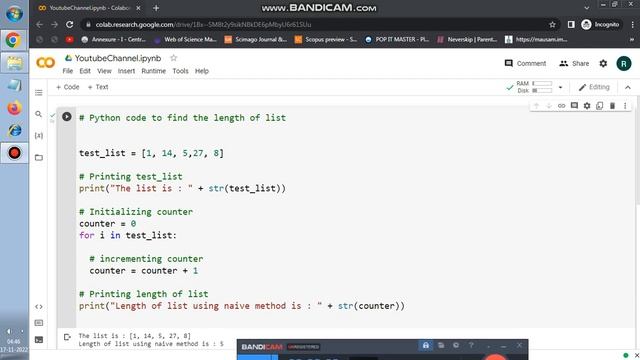This screenshot has height=360, width=640.
Task: Open Internet Explorer from taskbar
Action: pos(14,131)
